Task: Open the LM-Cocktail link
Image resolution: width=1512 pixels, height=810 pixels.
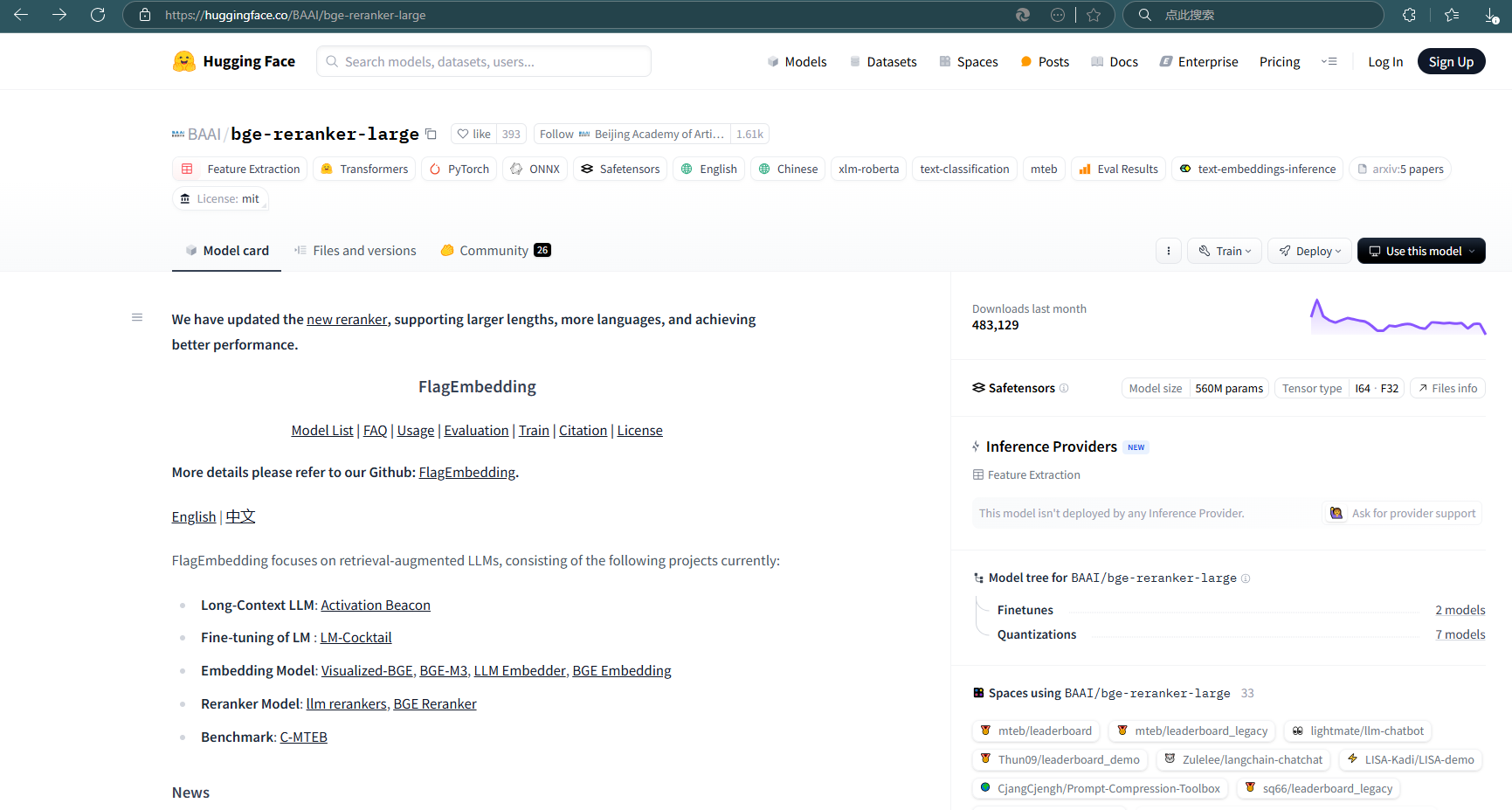Action: pyautogui.click(x=356, y=637)
